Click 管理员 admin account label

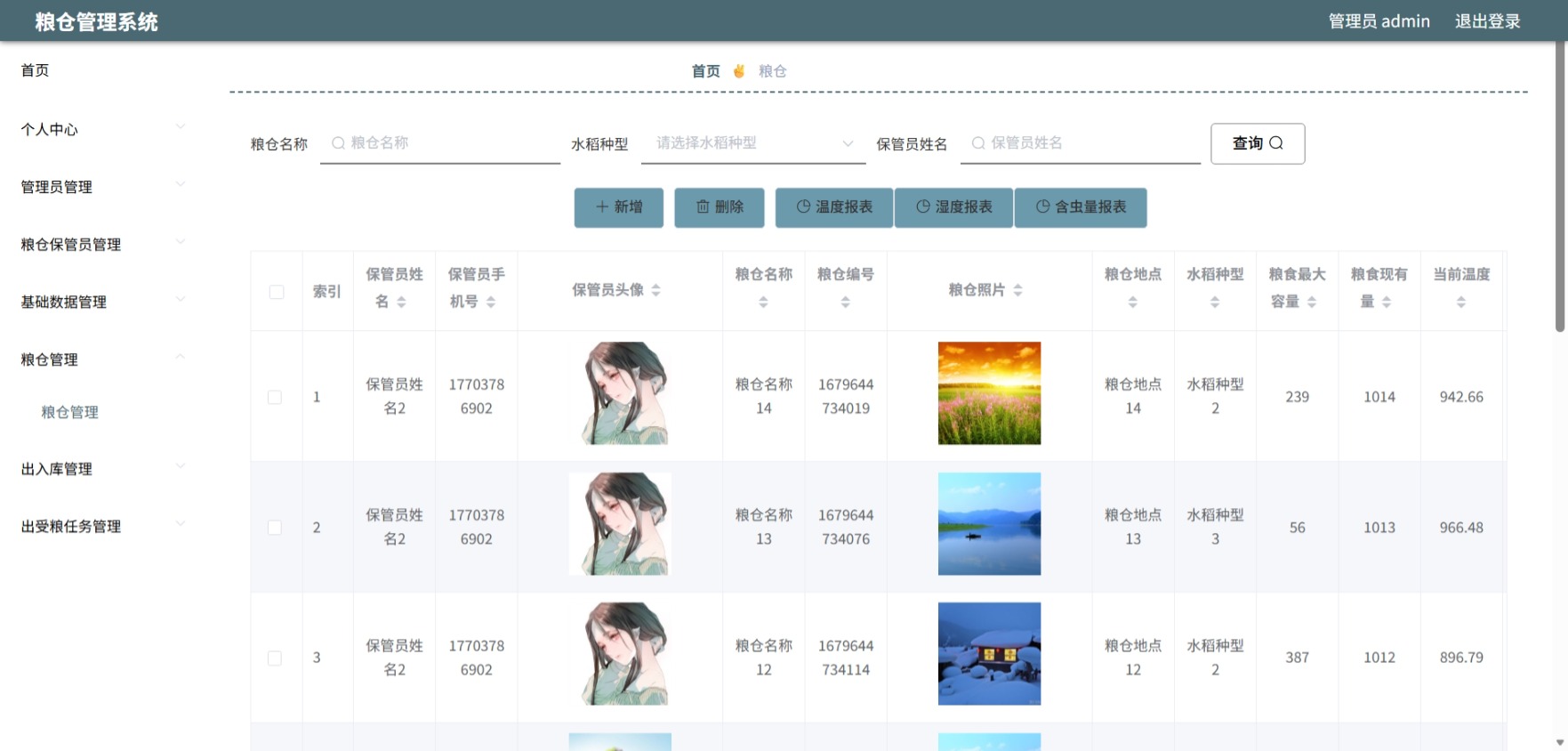pyautogui.click(x=1379, y=21)
